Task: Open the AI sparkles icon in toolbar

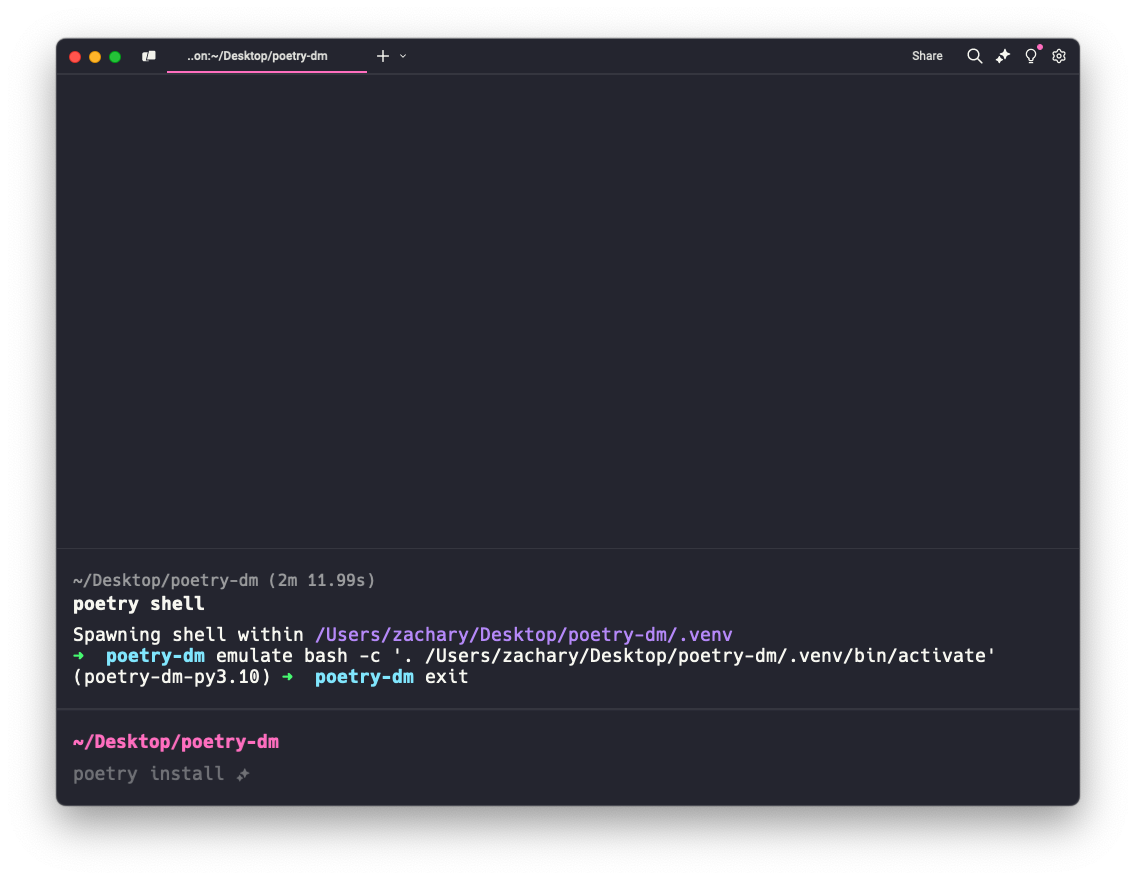Action: [1003, 56]
